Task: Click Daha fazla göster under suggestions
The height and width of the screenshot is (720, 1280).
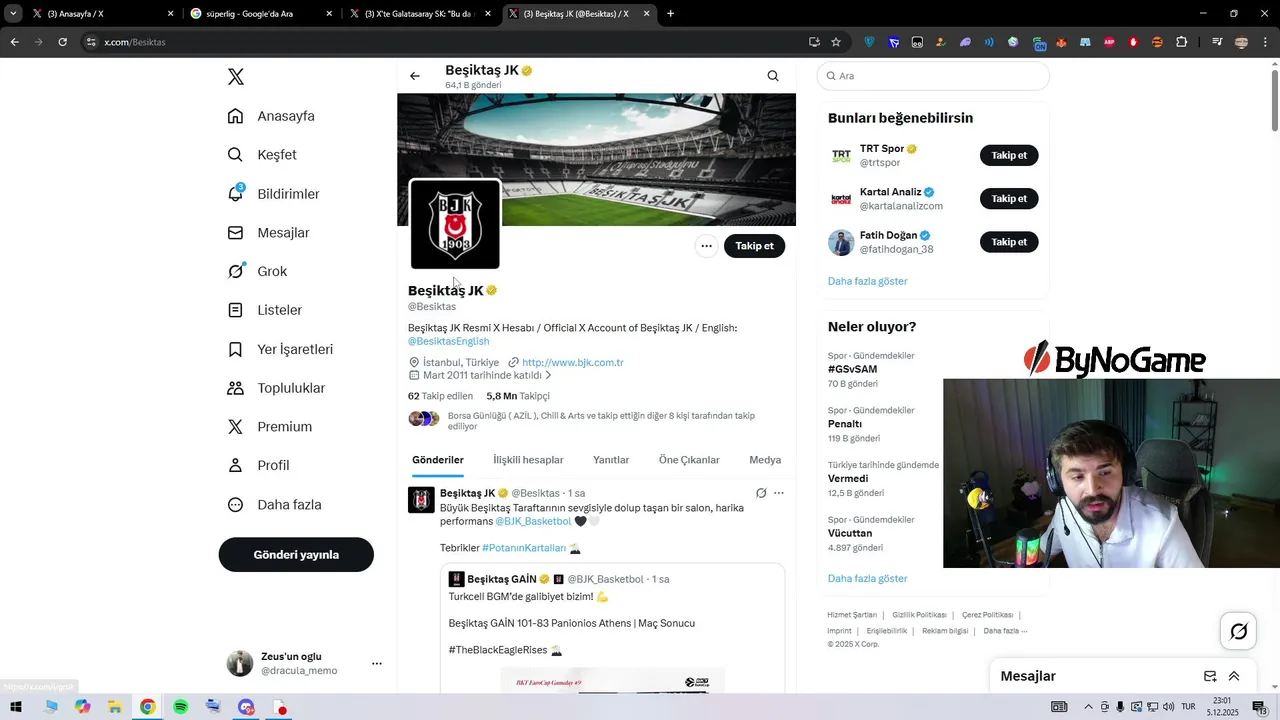Action: point(867,281)
